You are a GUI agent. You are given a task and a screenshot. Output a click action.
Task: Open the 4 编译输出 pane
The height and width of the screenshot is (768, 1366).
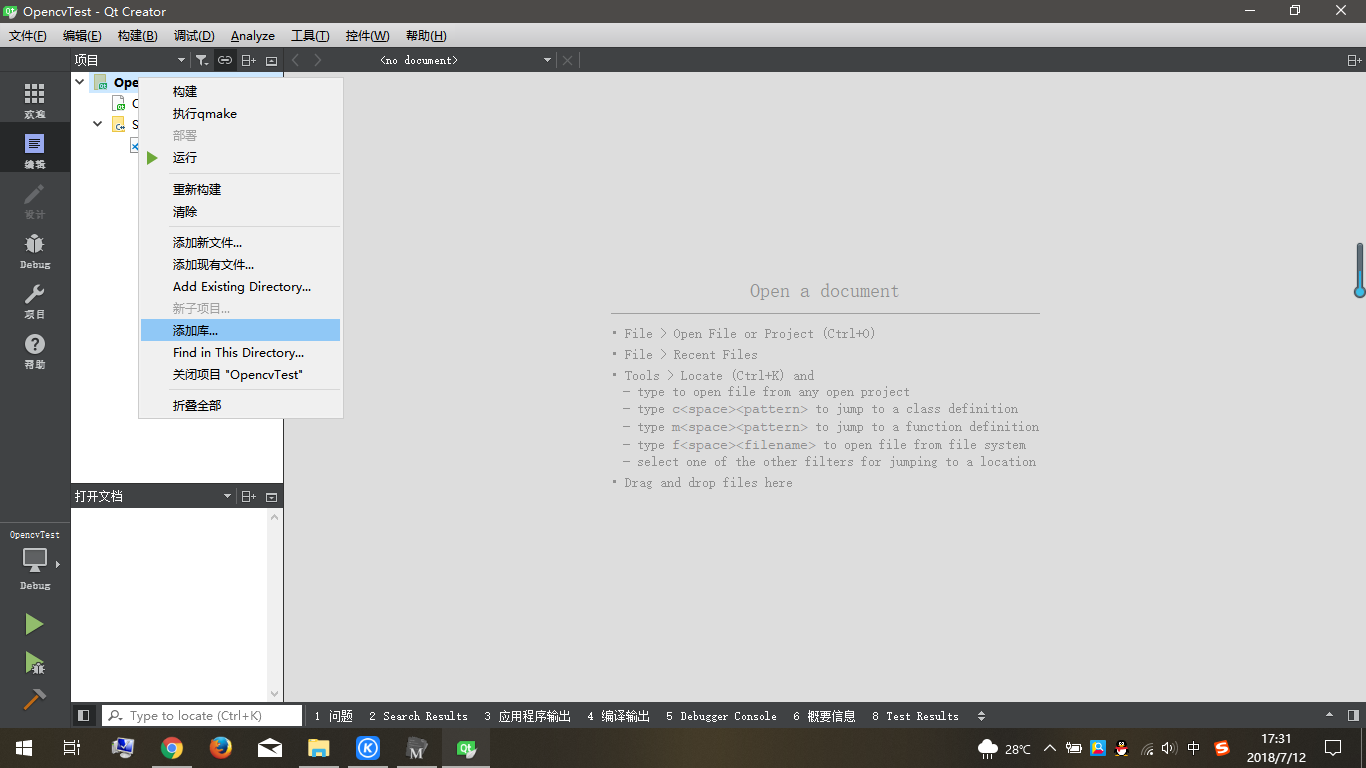(x=618, y=716)
